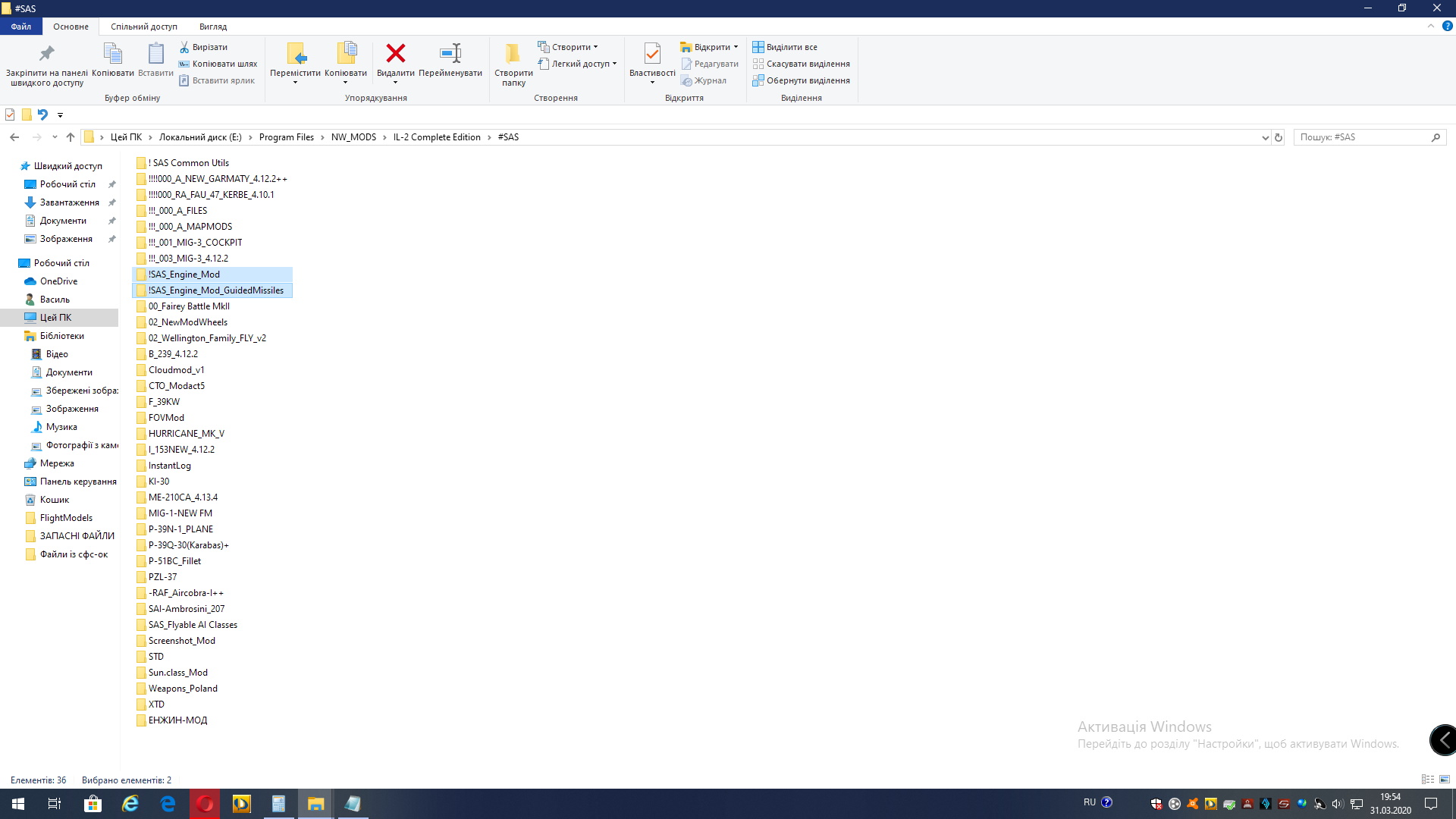Open the Файл (File) menu

point(21,27)
